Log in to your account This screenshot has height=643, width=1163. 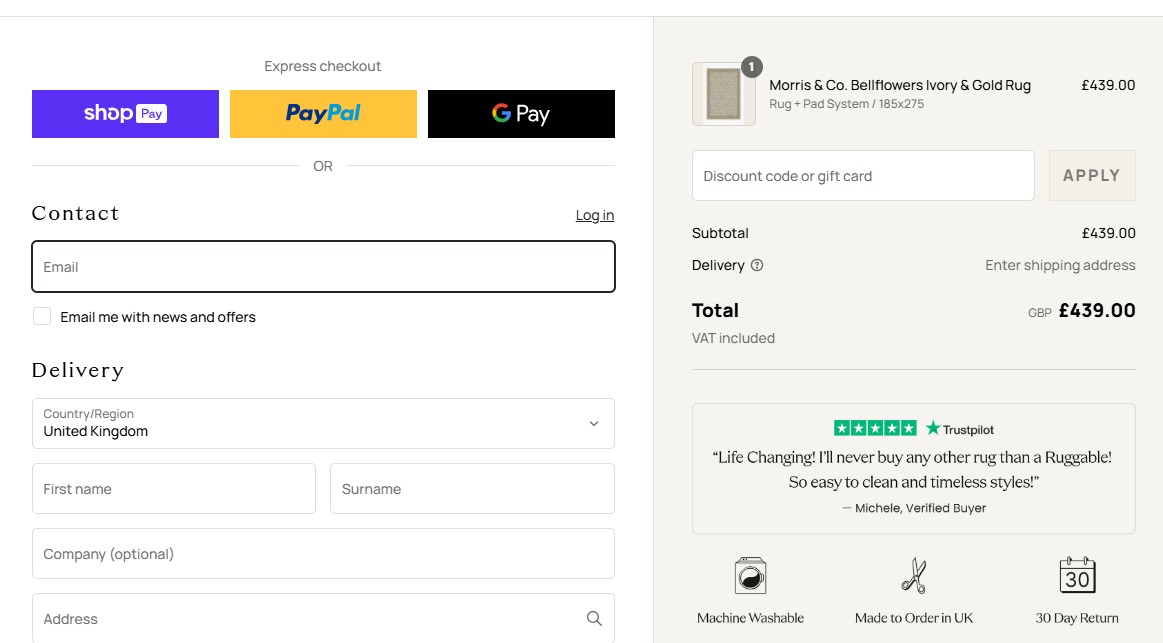pos(594,215)
